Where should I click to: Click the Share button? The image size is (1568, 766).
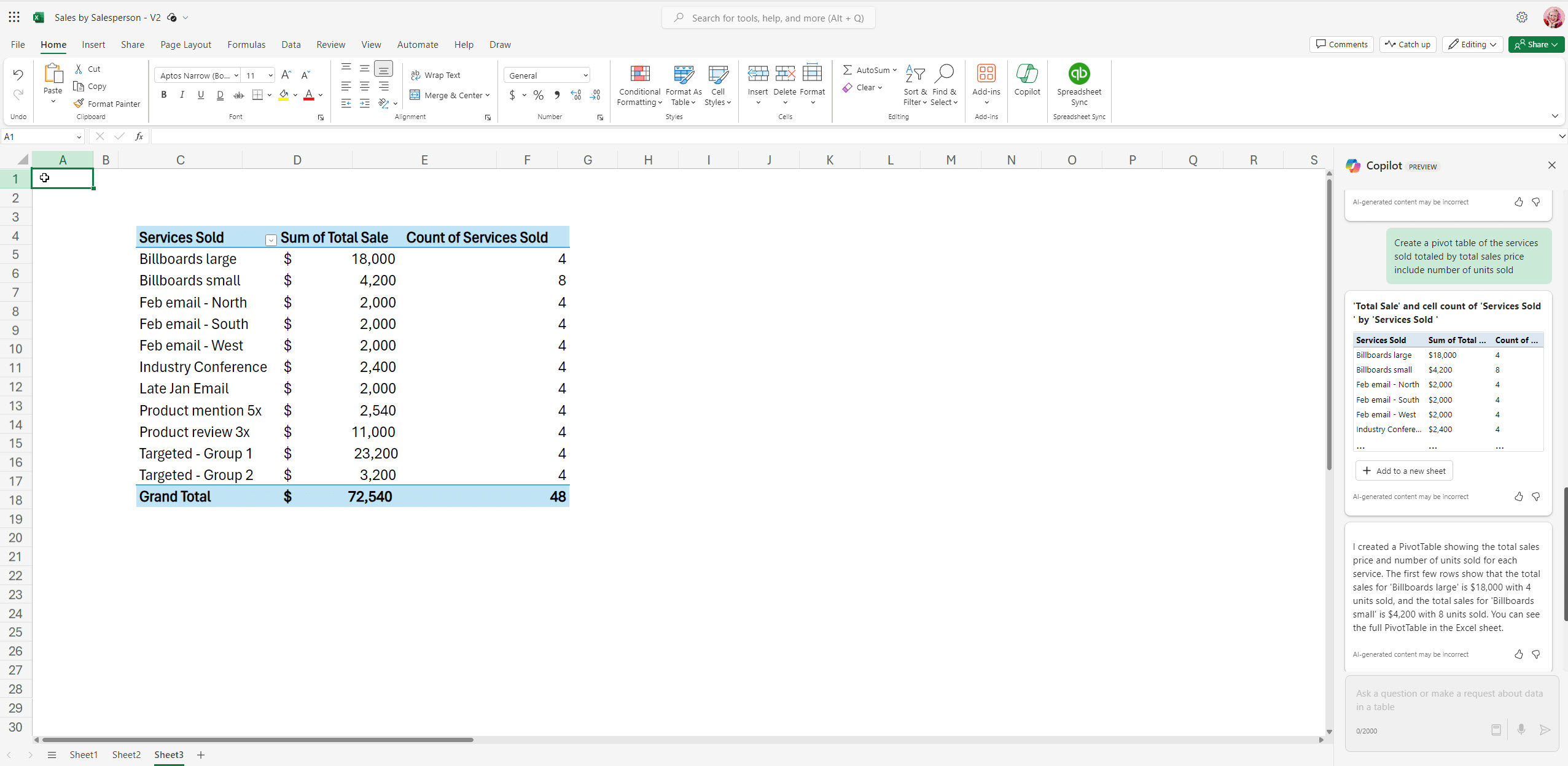click(x=1536, y=44)
